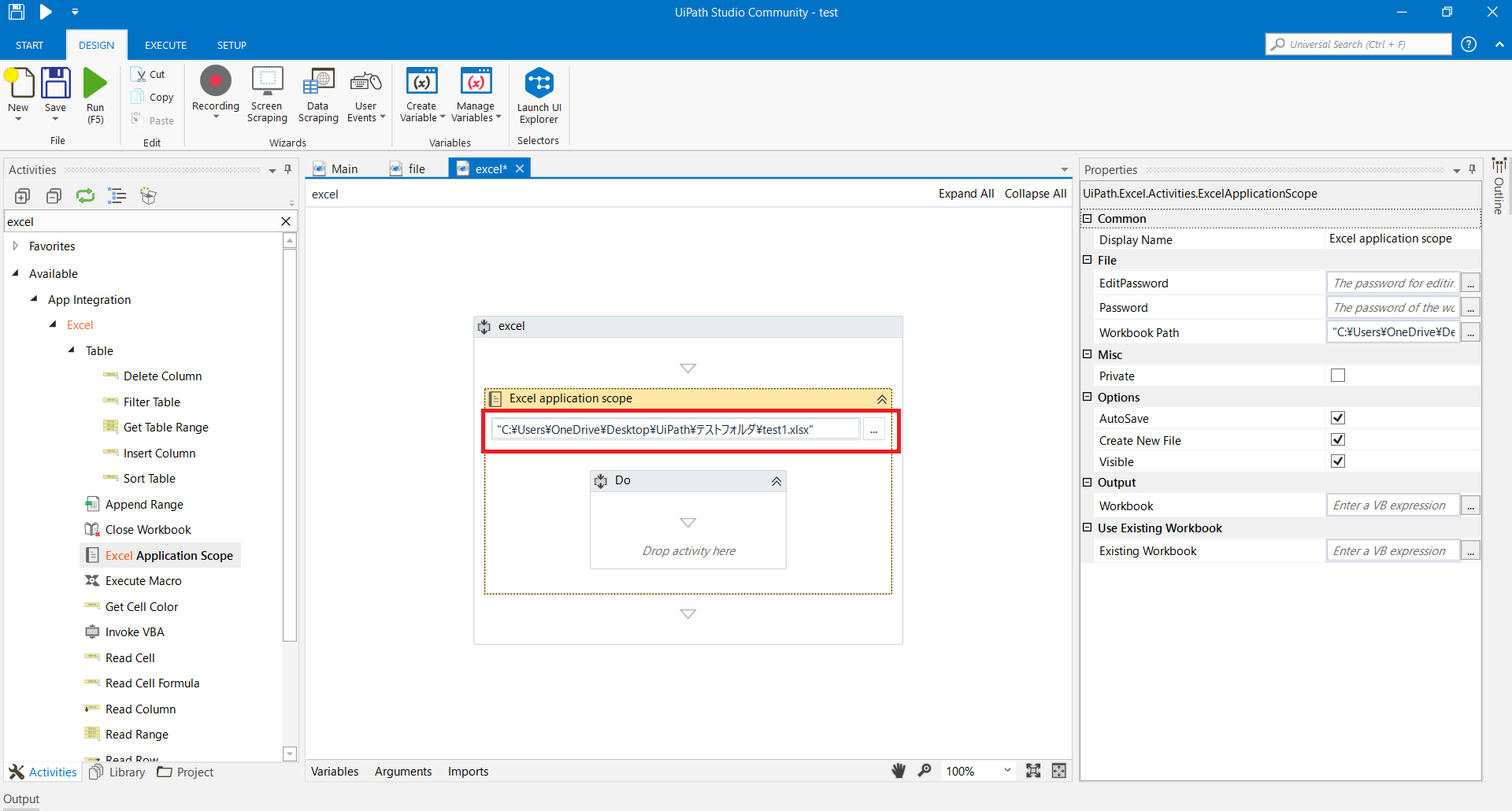
Task: Collapse the App Integration tree node
Action: click(34, 299)
